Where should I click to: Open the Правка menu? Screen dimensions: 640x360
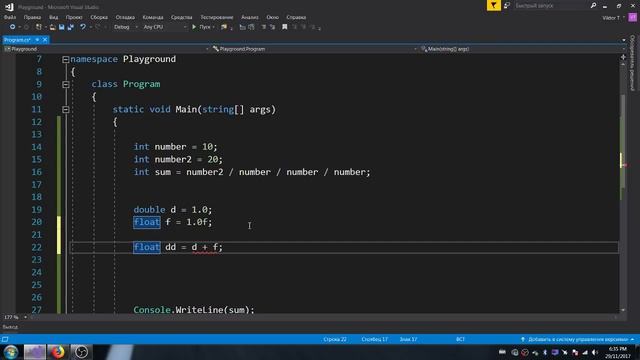pyautogui.click(x=32, y=17)
